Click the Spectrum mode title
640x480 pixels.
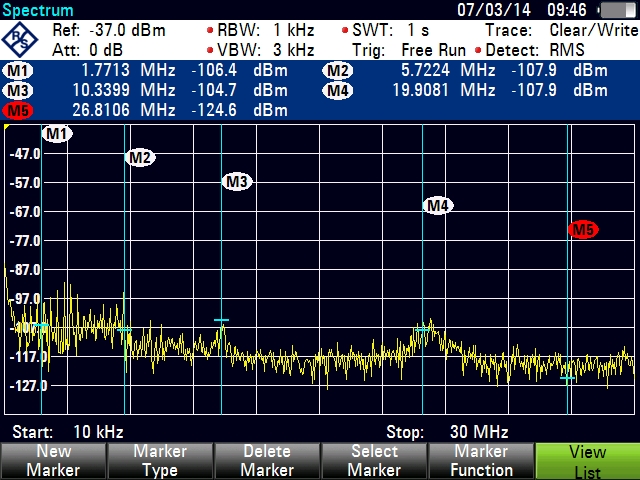coord(38,10)
